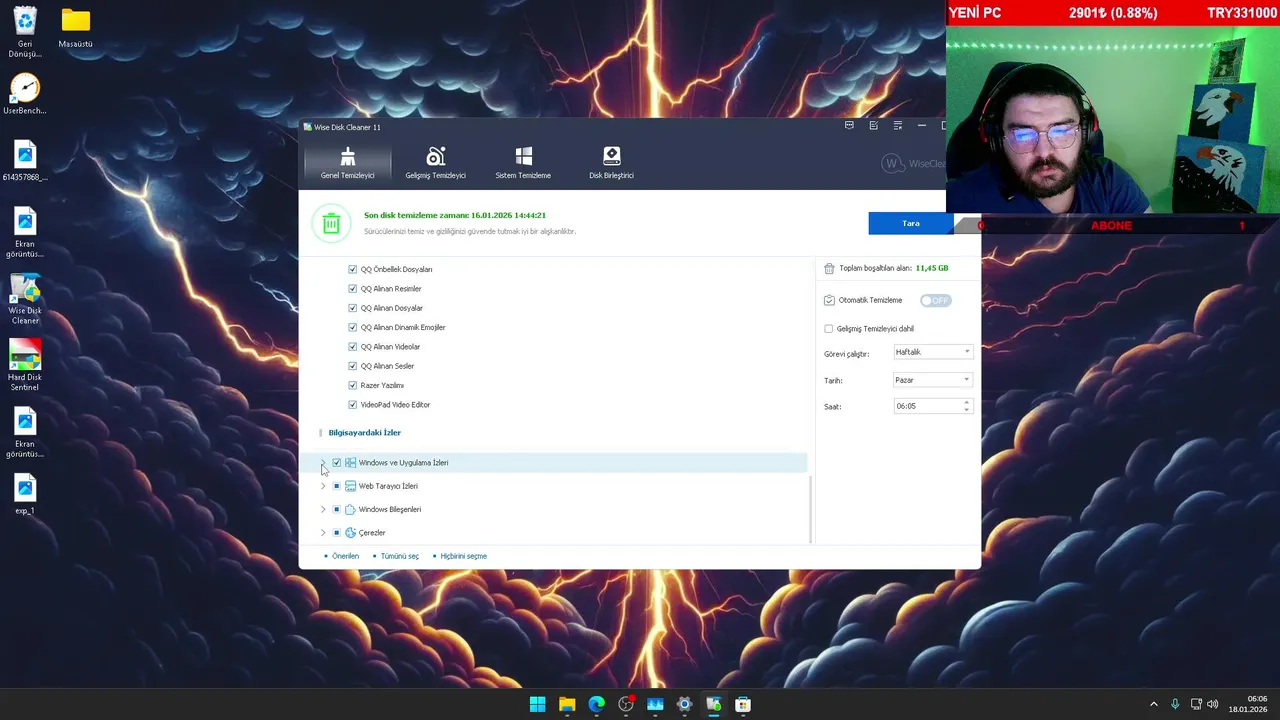
Task: Enable Gelişmiş Temizleyici dahil checkbox
Action: click(828, 328)
